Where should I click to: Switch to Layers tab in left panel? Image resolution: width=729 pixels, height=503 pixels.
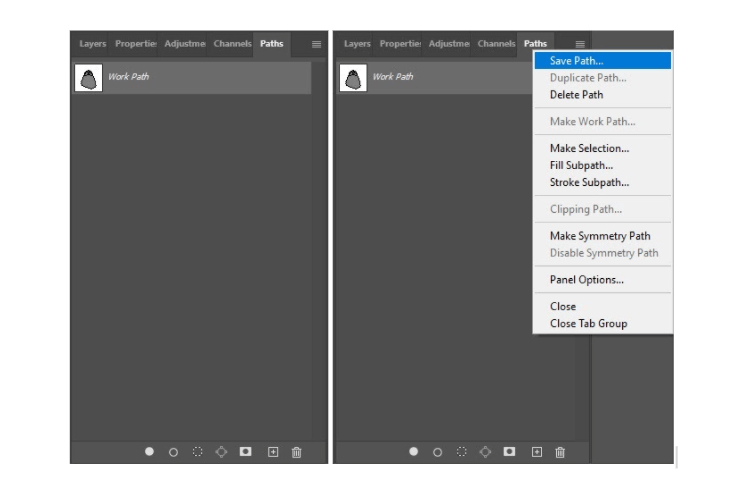[93, 44]
